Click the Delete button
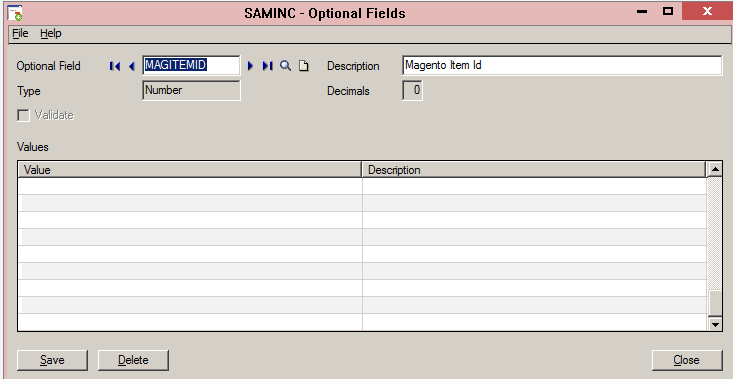Viewport: 733px width, 379px height. tap(133, 360)
